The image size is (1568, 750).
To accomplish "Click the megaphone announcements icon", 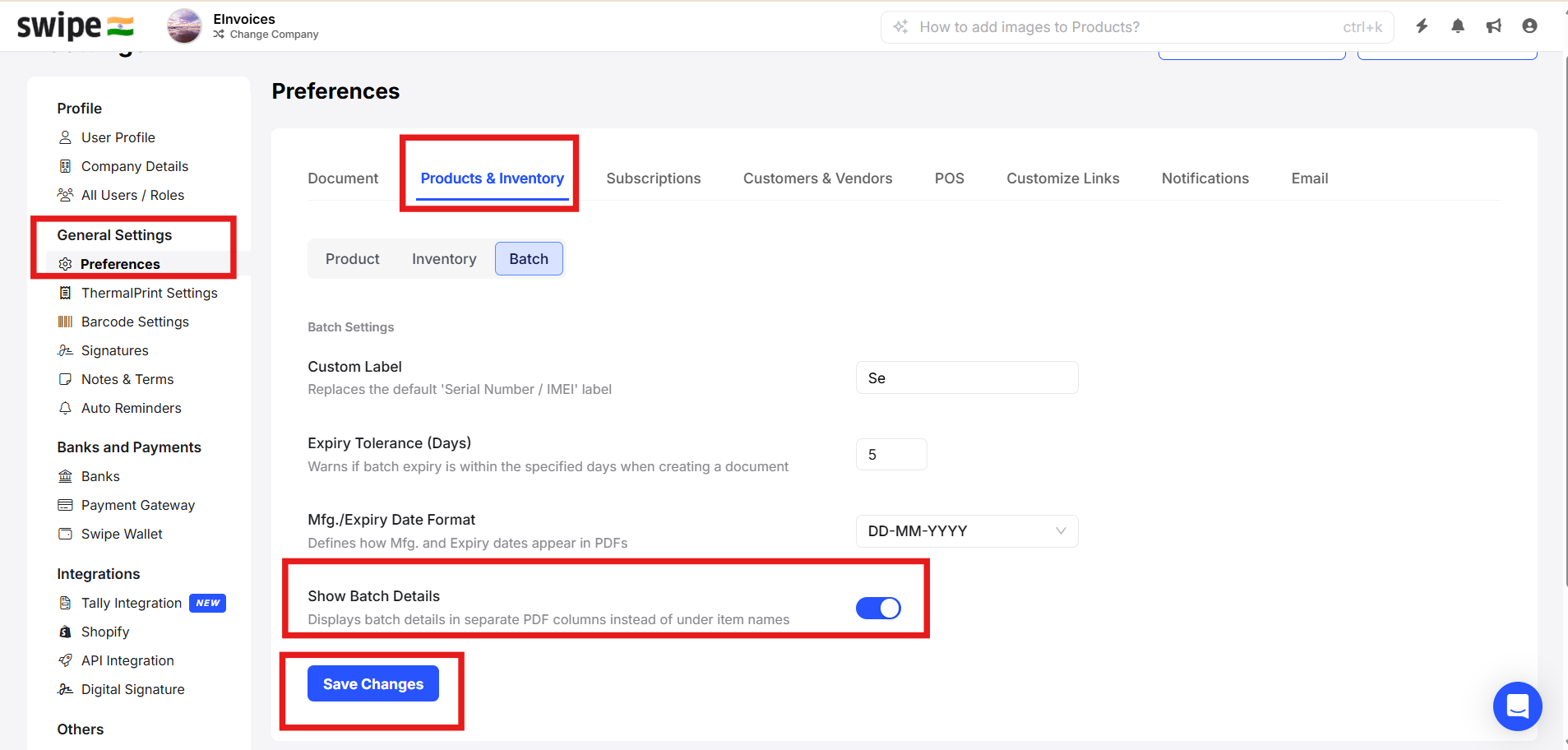I will point(1494,26).
